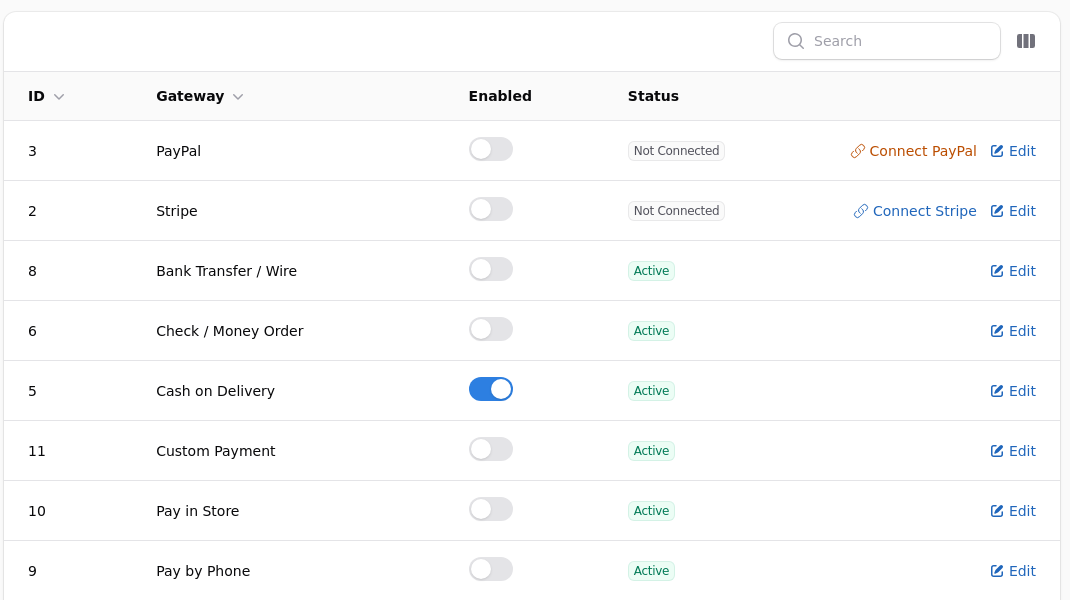The image size is (1070, 600).
Task: Click Connect PayPal link
Action: pos(913,151)
